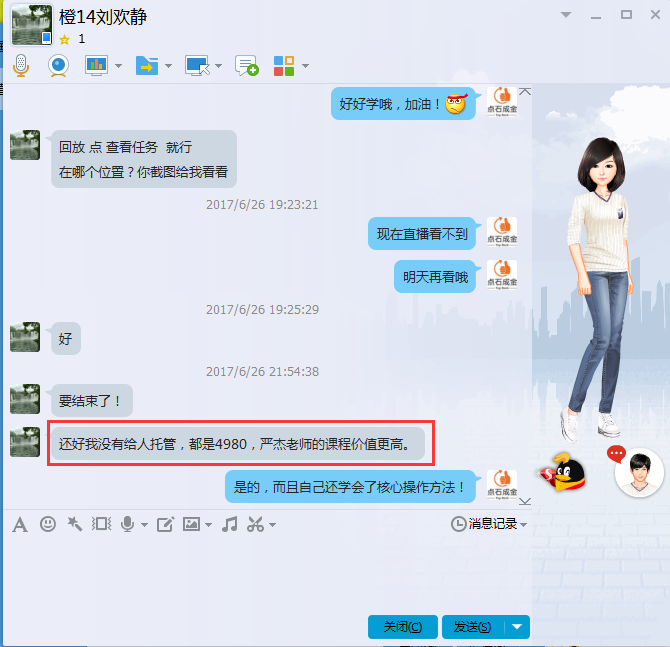The height and width of the screenshot is (647, 670).
Task: Start a video call with the webcam icon
Action: pyautogui.click(x=59, y=66)
